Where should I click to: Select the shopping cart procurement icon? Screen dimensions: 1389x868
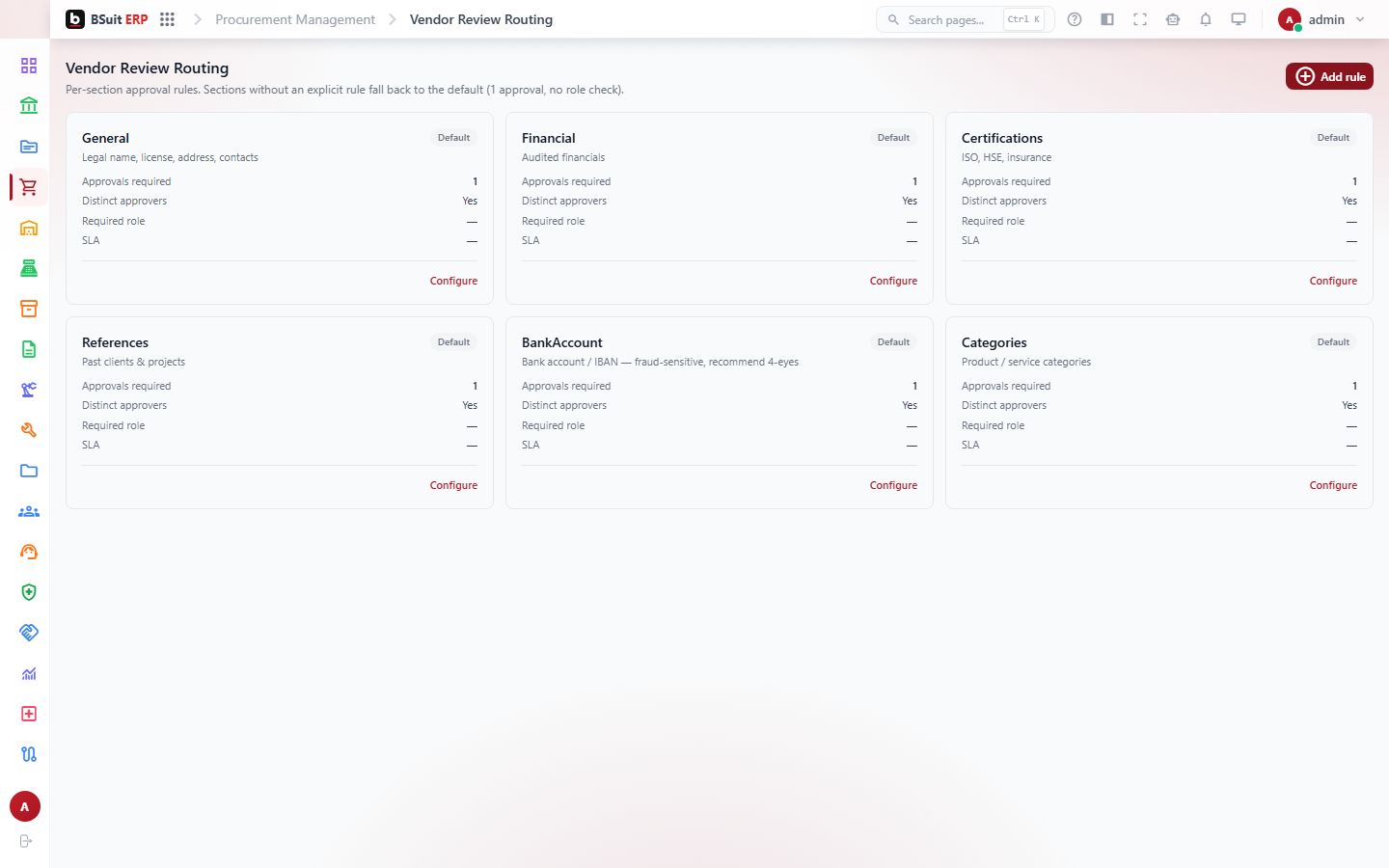coord(29,187)
